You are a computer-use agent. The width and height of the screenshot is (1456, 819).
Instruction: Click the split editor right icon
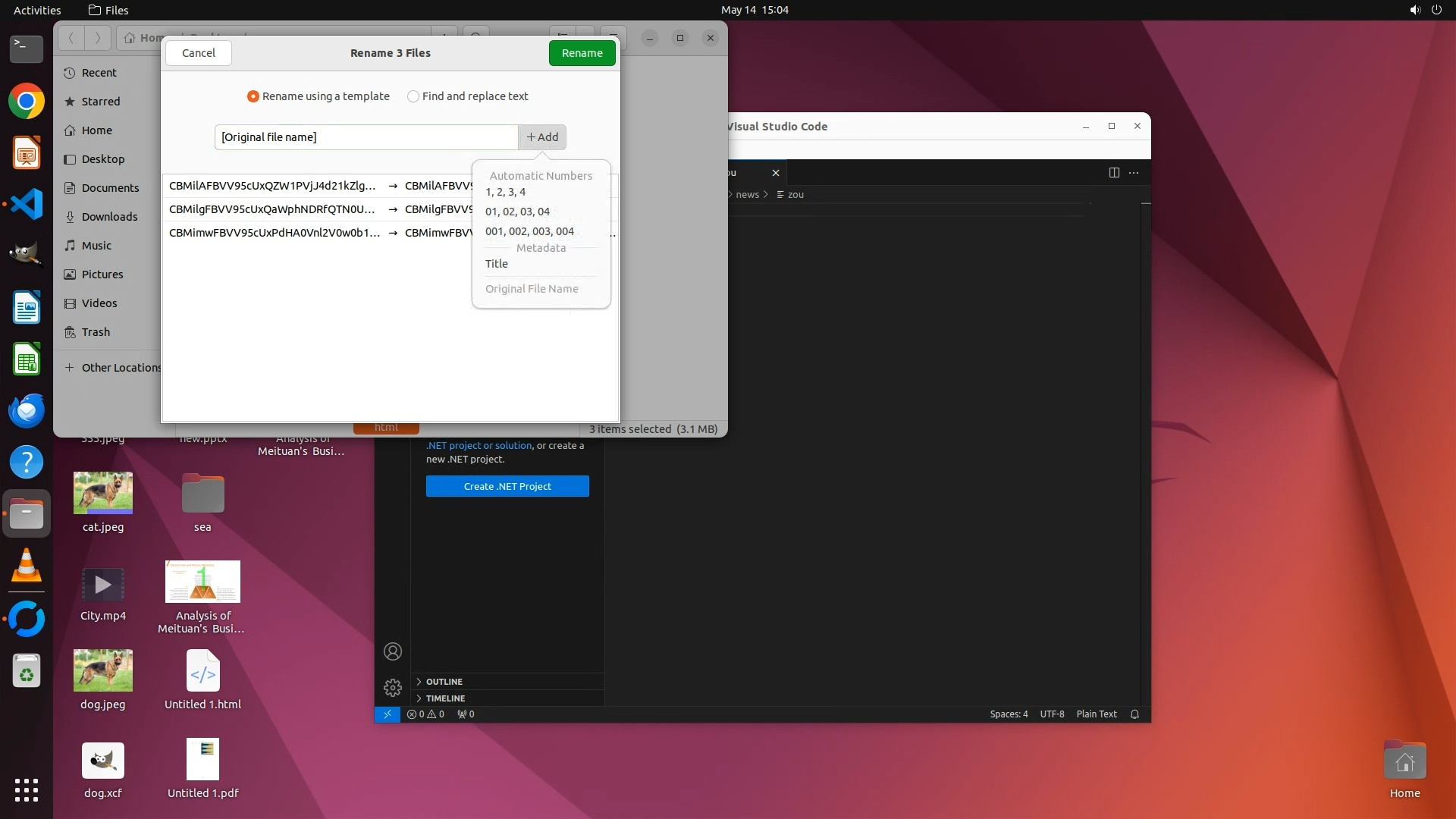[x=1114, y=173]
